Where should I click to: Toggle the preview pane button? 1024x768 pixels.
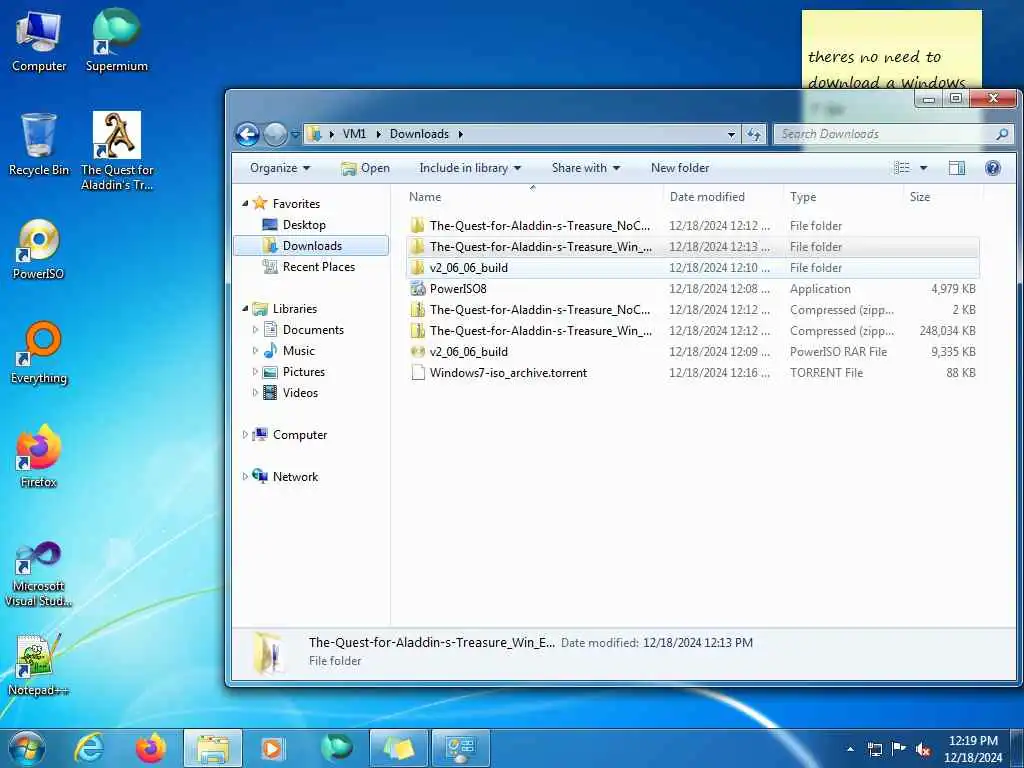(x=957, y=168)
